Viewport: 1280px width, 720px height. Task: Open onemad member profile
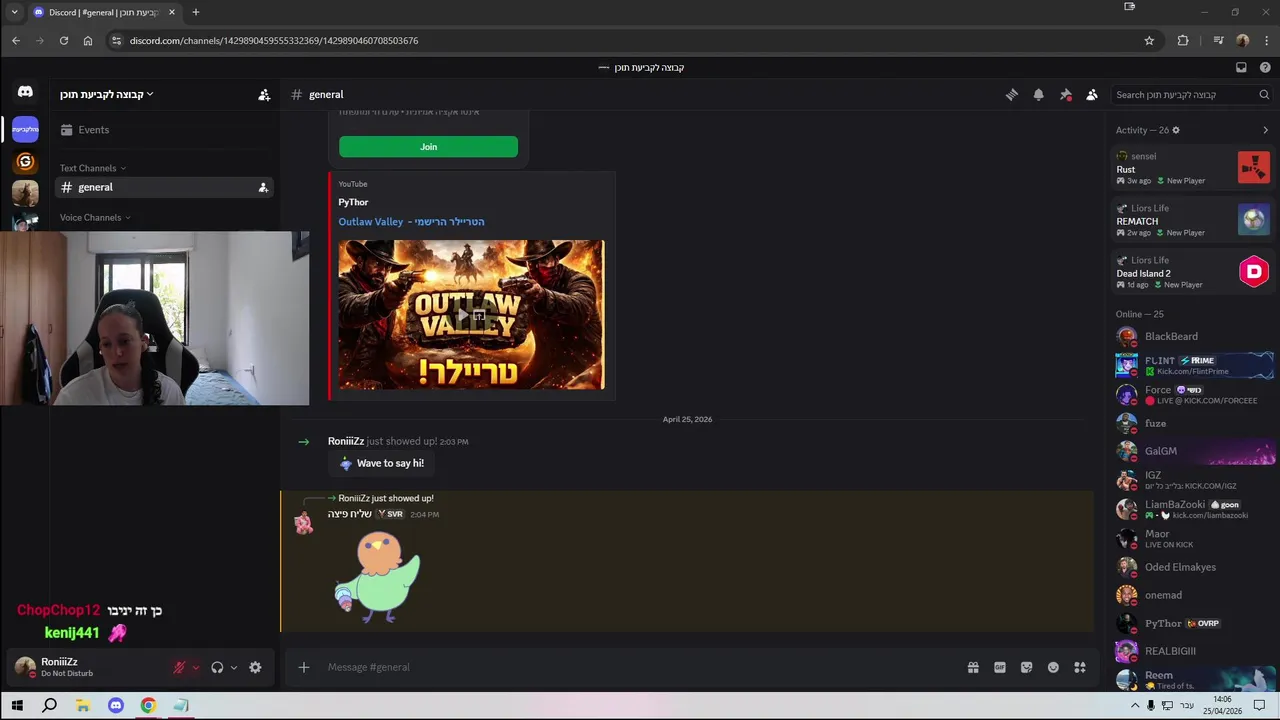1193,595
